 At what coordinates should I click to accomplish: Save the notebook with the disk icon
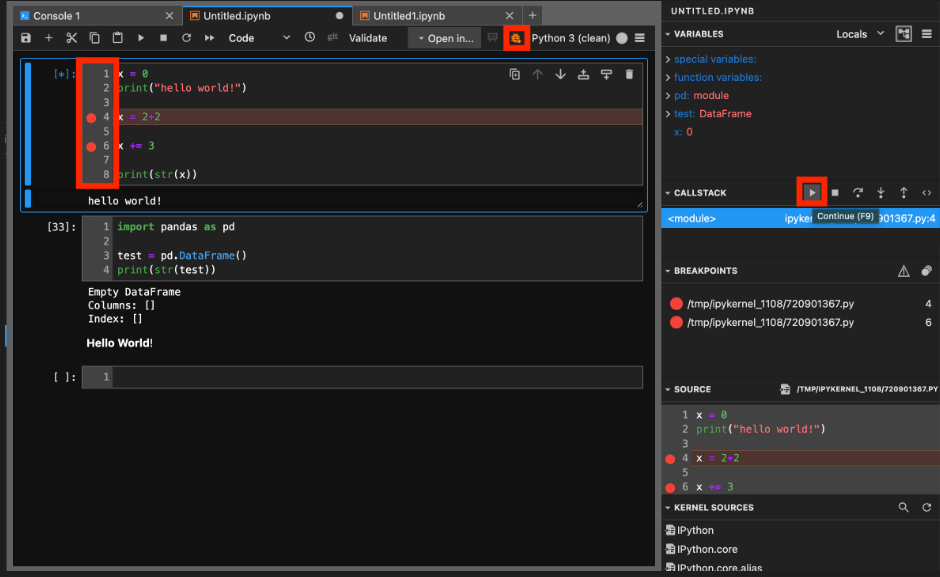pos(26,38)
